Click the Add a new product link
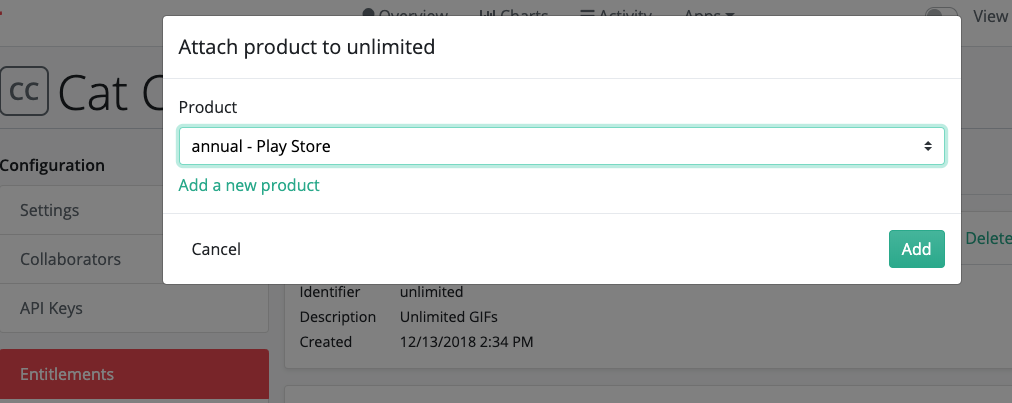Image resolution: width=1012 pixels, height=403 pixels. point(249,185)
